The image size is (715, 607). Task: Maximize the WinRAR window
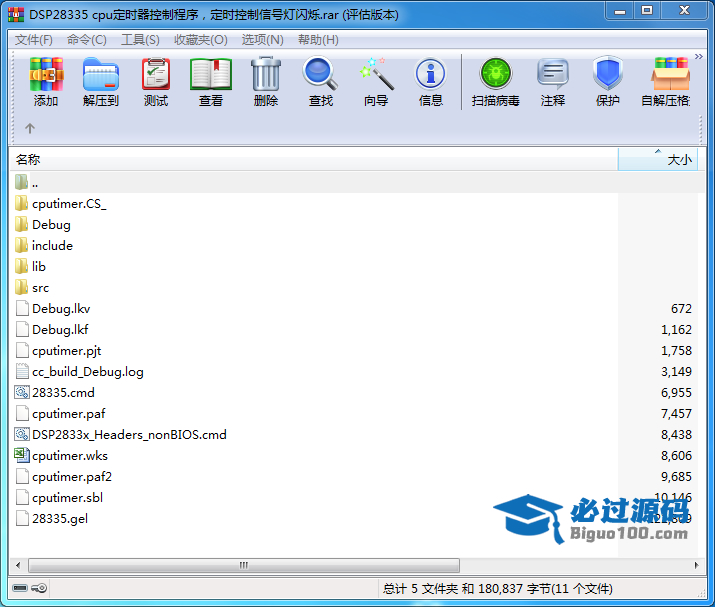pos(647,10)
